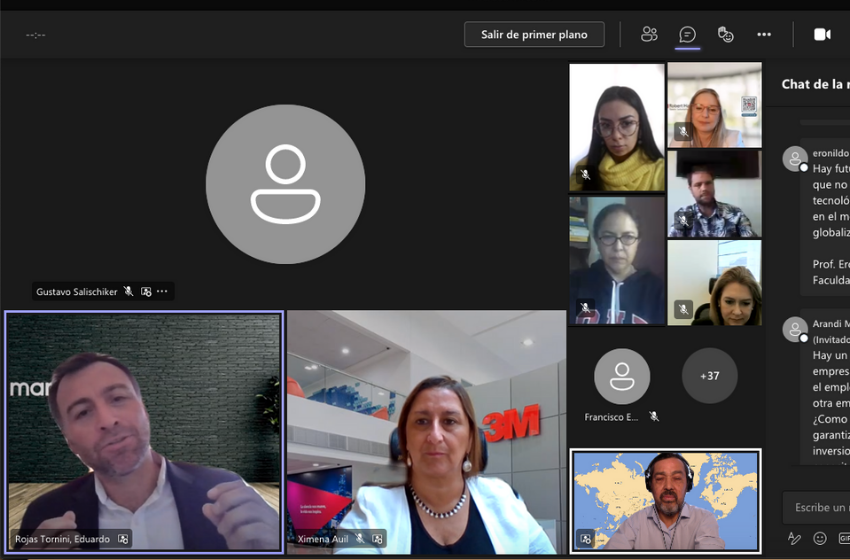Toggle the camera in the top bar
This screenshot has width=850, height=560.
click(822, 34)
